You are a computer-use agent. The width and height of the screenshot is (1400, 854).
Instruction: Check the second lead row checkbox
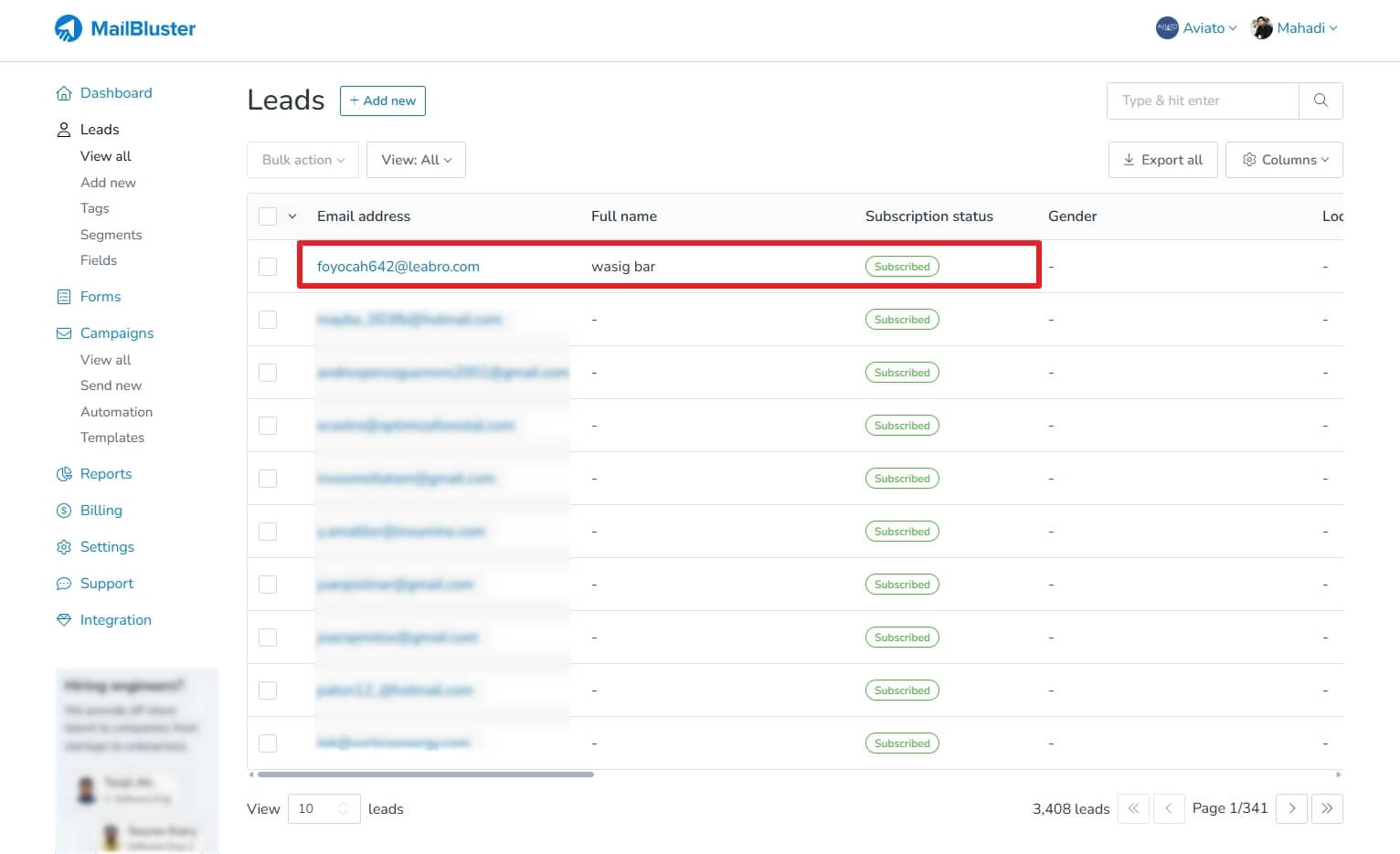(x=268, y=320)
